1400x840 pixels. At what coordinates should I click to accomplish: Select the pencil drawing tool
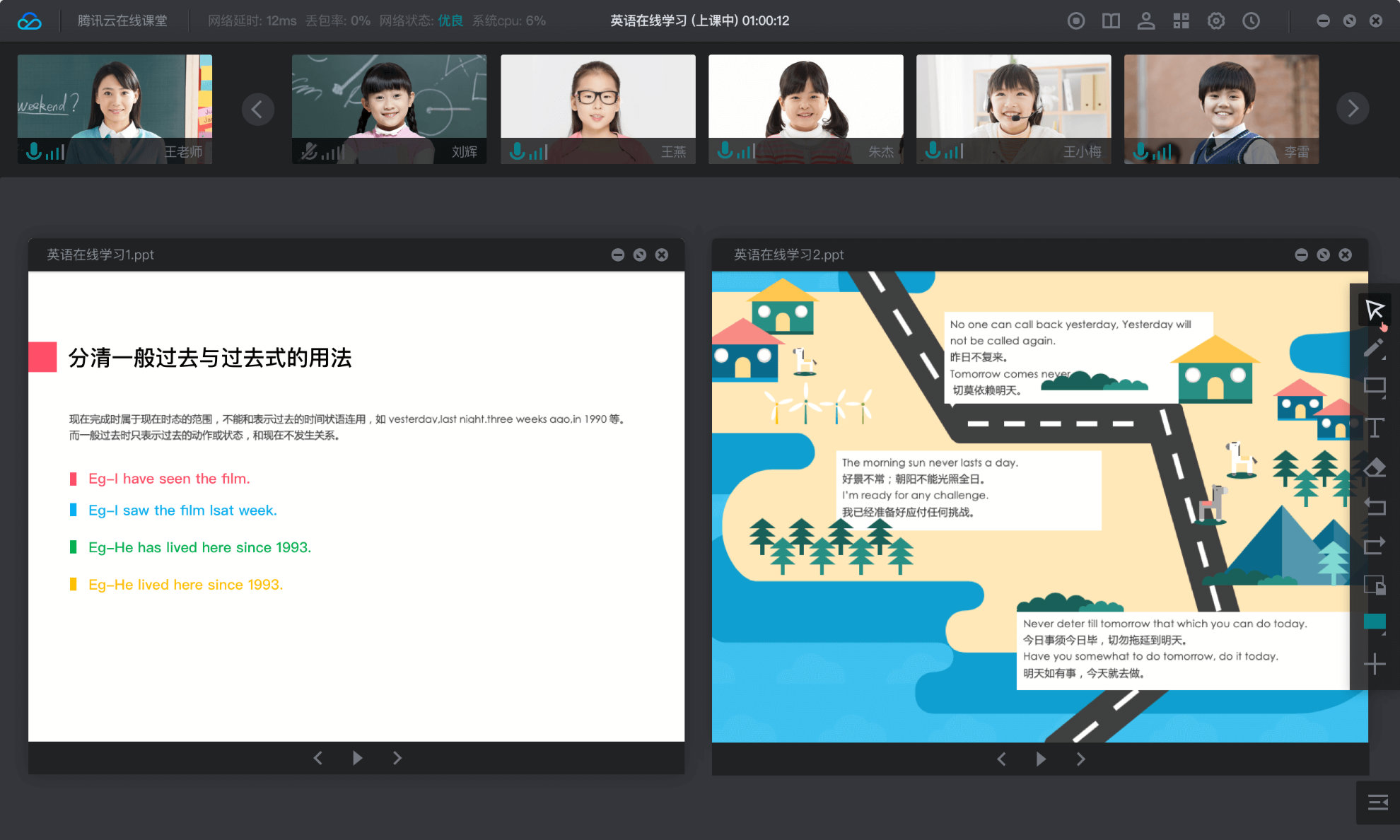[x=1373, y=348]
